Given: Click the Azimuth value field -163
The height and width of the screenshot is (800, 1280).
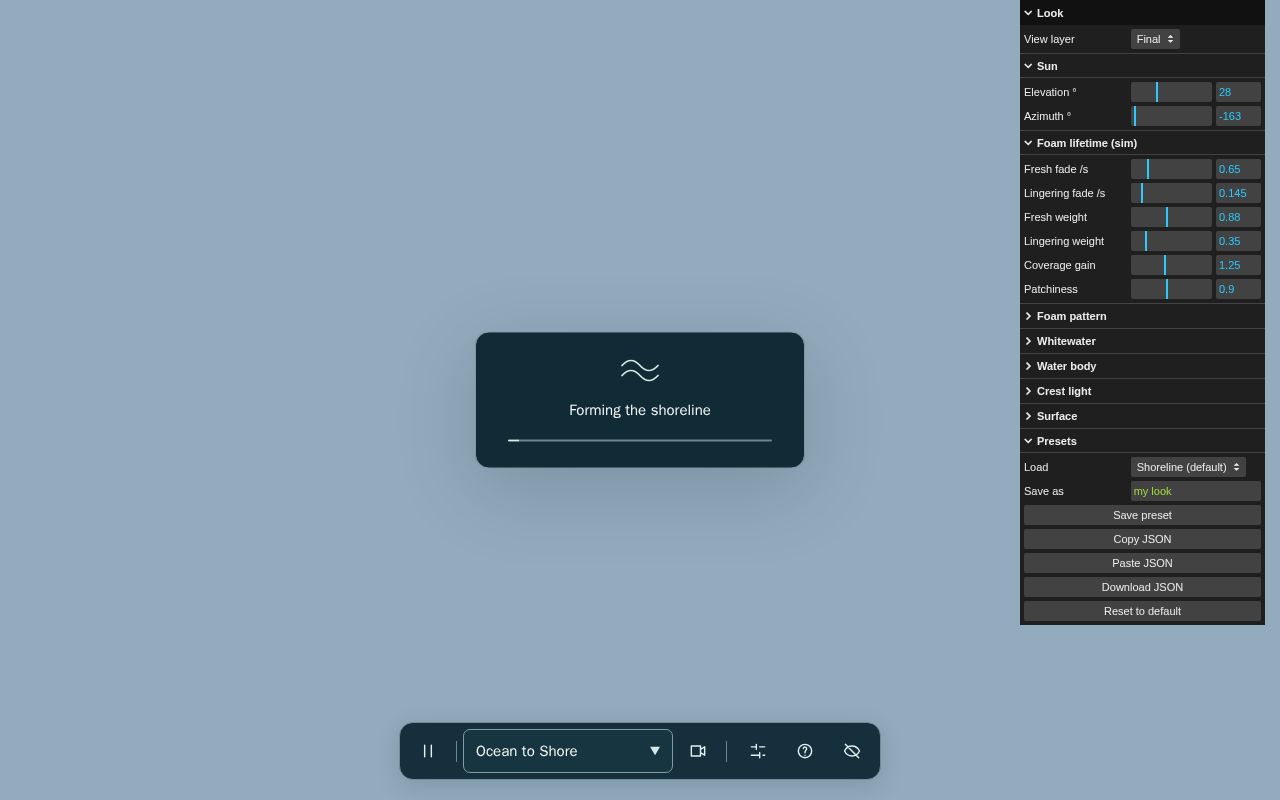Looking at the screenshot, I should point(1238,116).
